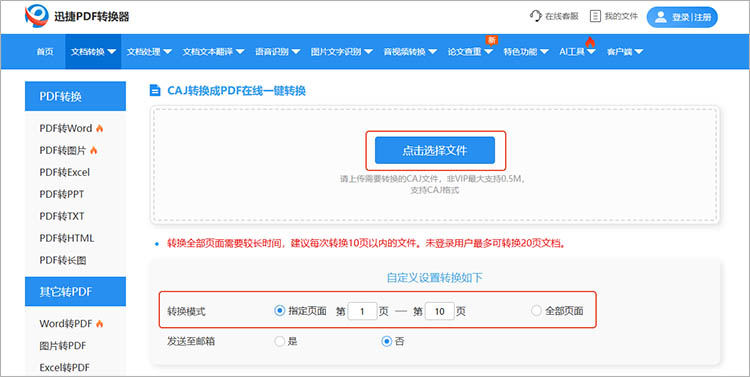Screen dimensions: 750x377
Task: Click the 其它转PDF sidebar section header
Action: coord(75,291)
